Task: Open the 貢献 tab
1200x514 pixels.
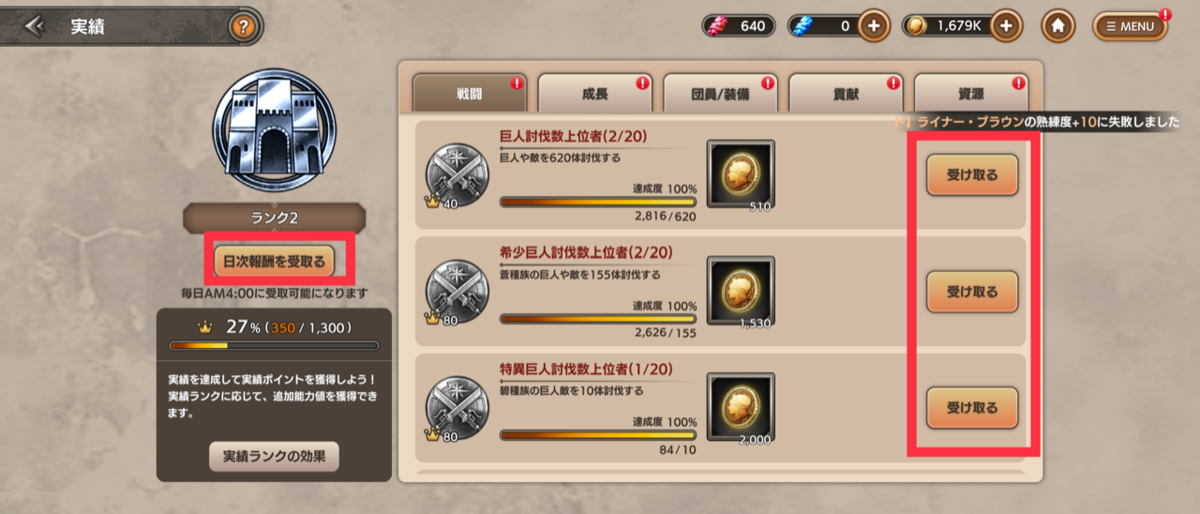Action: pyautogui.click(x=846, y=94)
